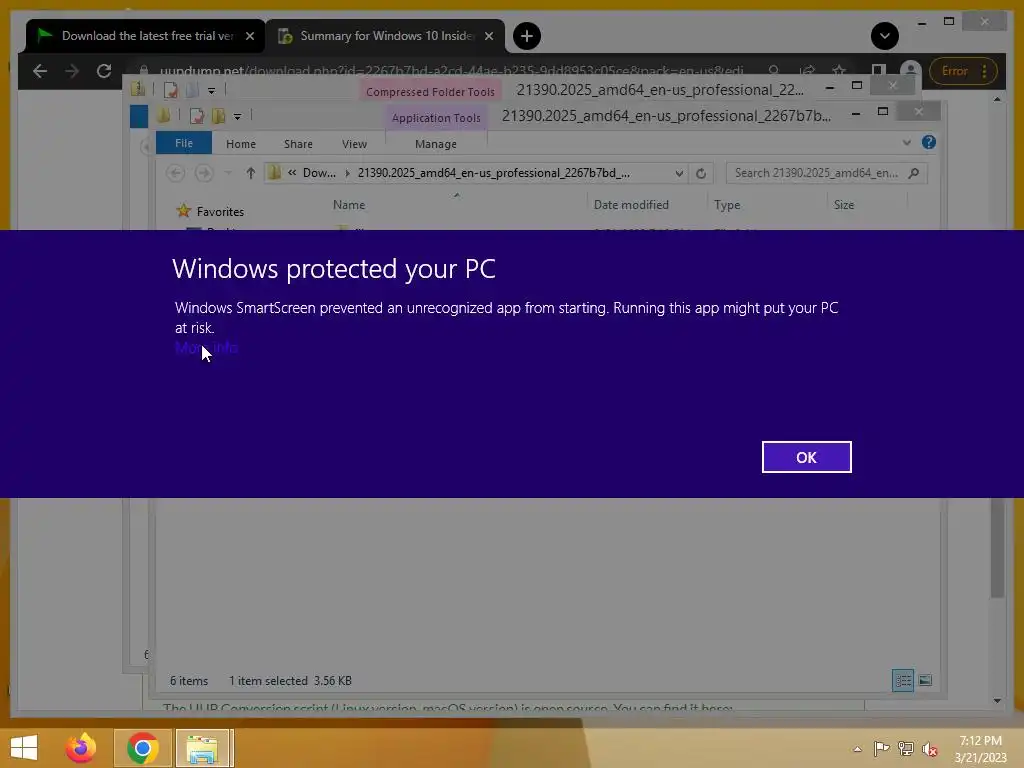
Task: Bookmark this page with star icon
Action: [x=839, y=70]
